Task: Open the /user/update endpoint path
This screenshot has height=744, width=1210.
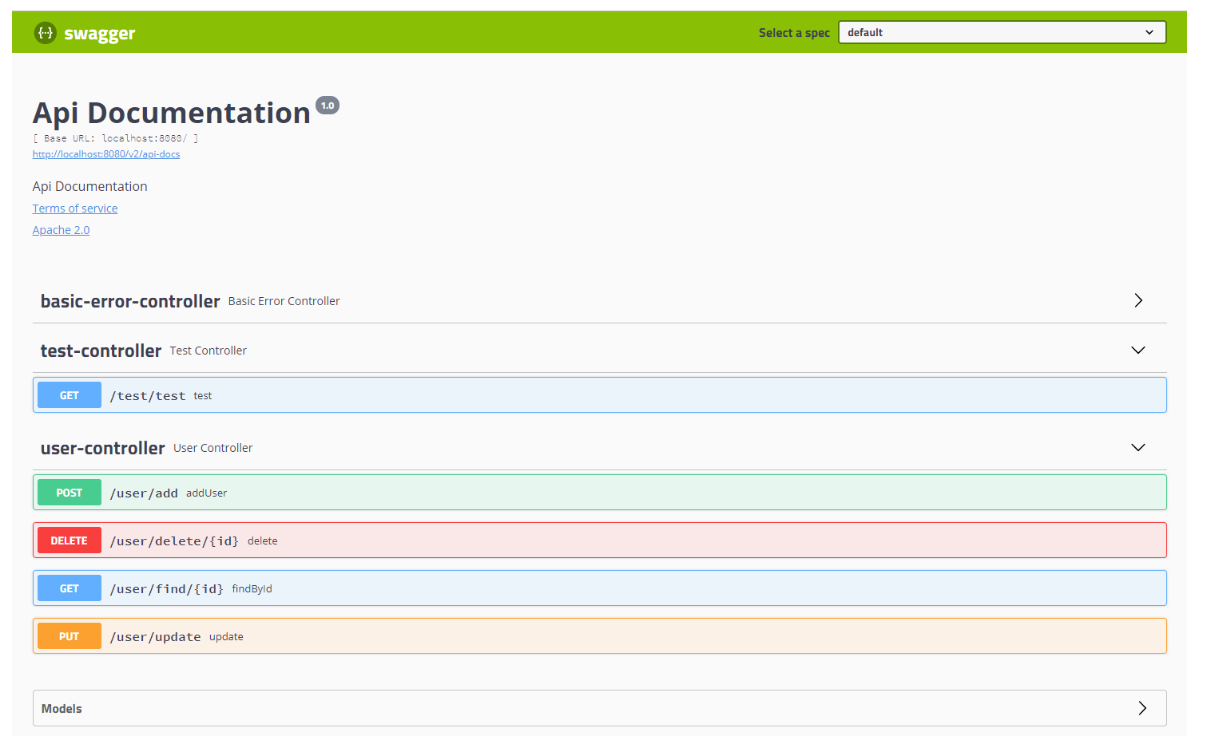Action: [x=155, y=637]
